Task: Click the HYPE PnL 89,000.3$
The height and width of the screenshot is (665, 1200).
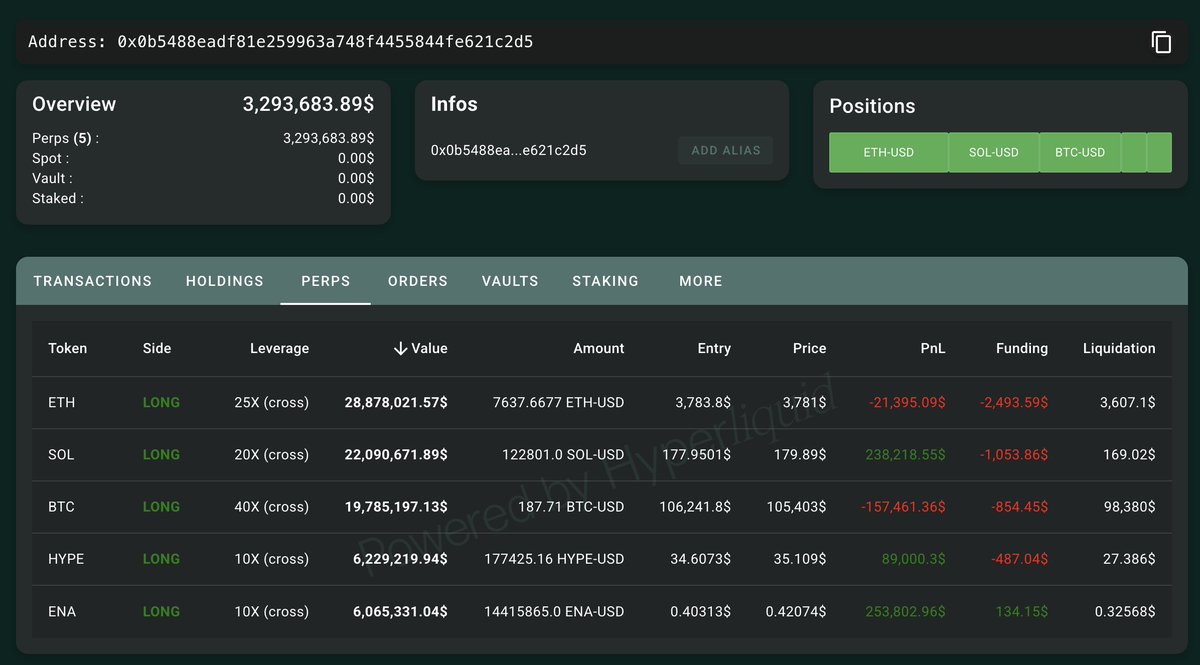Action: point(913,558)
